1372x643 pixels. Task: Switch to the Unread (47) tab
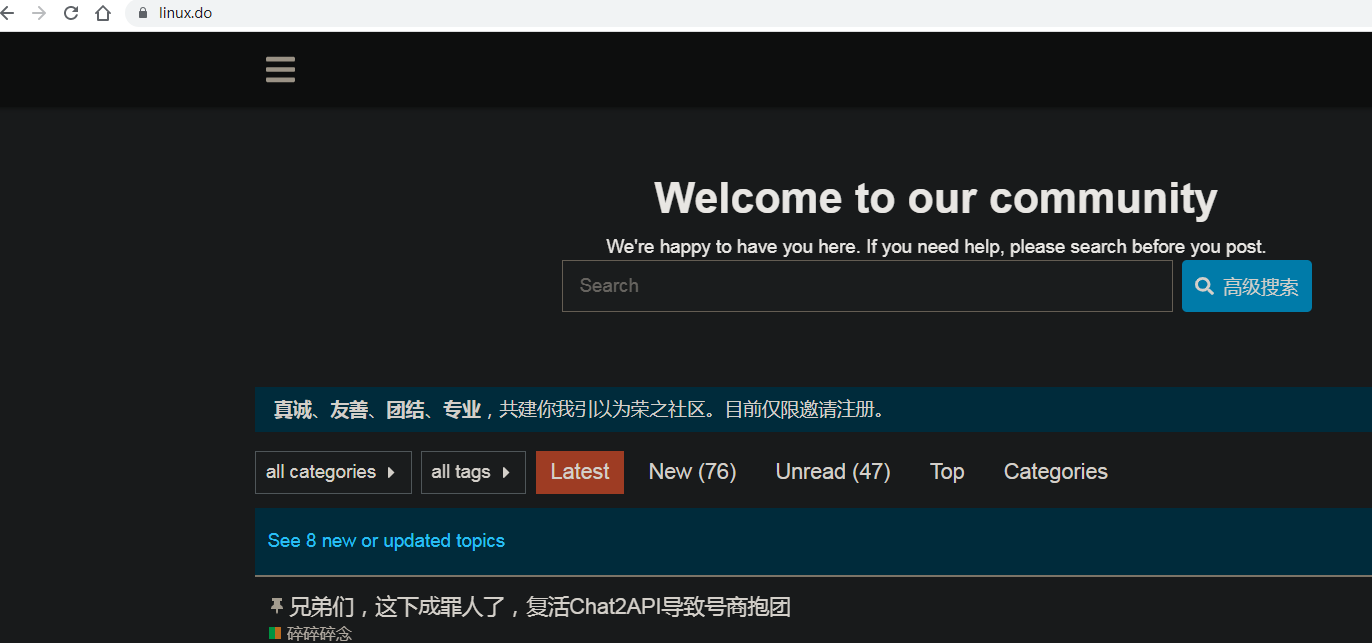tap(833, 472)
